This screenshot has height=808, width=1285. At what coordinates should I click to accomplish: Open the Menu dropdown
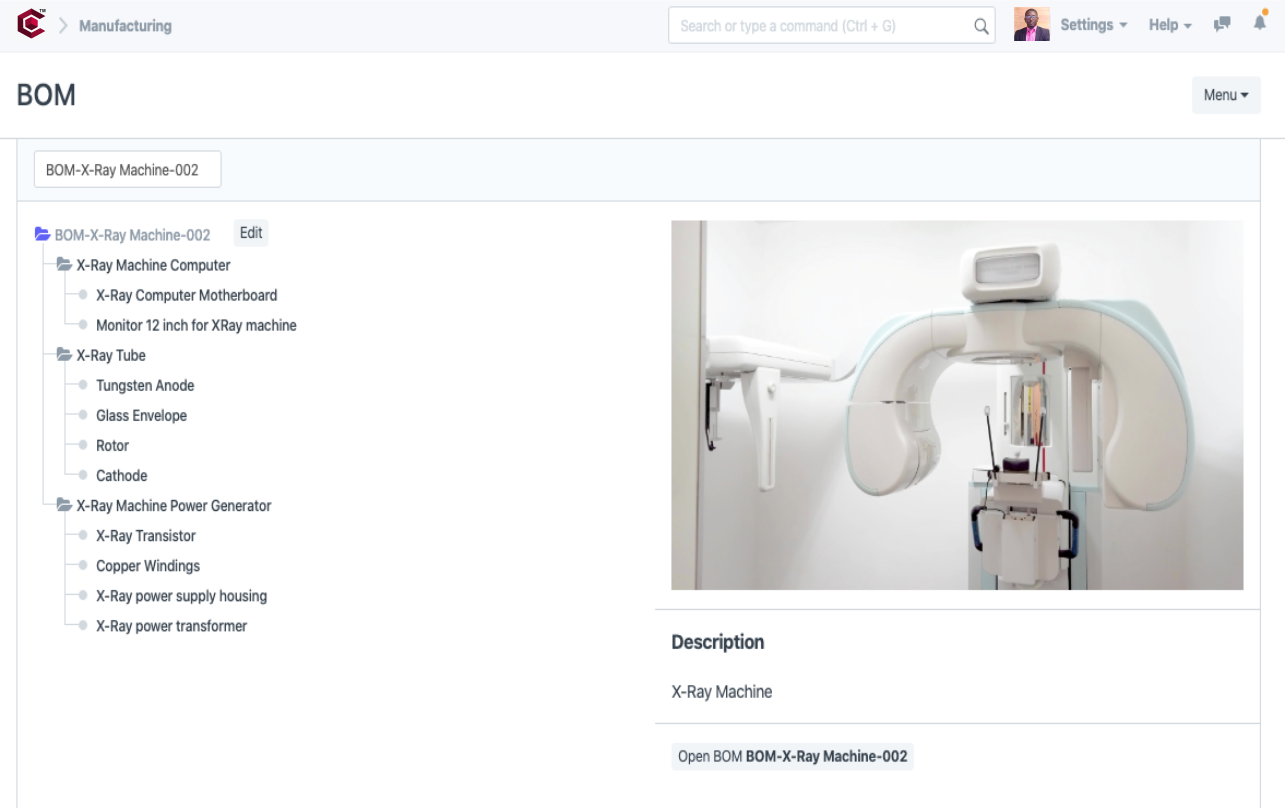[1225, 94]
